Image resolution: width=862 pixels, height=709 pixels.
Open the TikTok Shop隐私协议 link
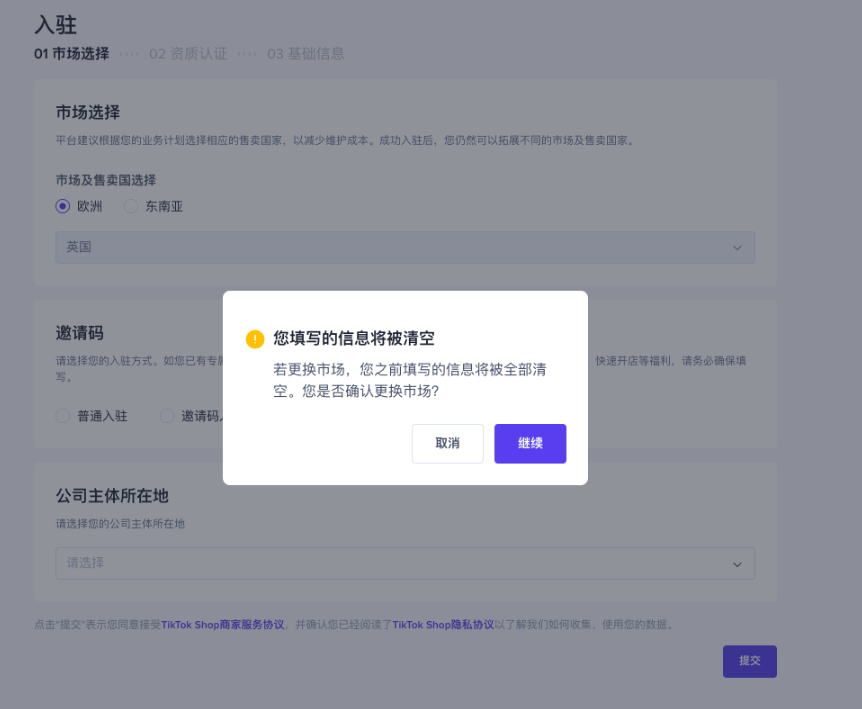[x=442, y=625]
